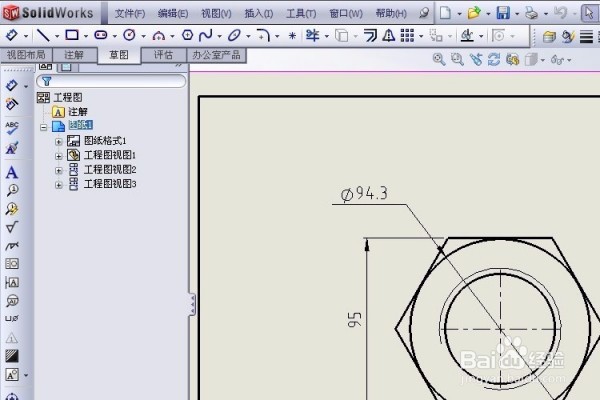Select the Smart Dimension tool in sketch toolbar
This screenshot has height=400, width=600.
pyautogui.click(x=11, y=36)
